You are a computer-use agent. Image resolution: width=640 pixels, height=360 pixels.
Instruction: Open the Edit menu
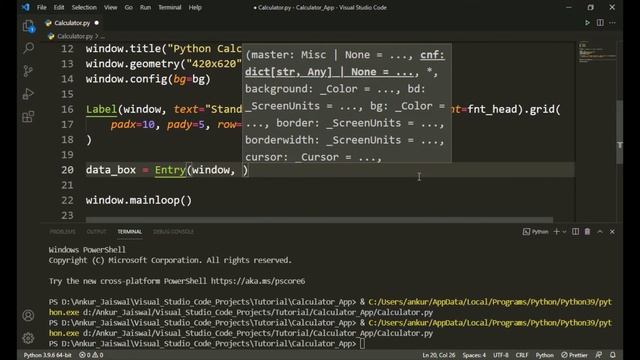(59, 7)
